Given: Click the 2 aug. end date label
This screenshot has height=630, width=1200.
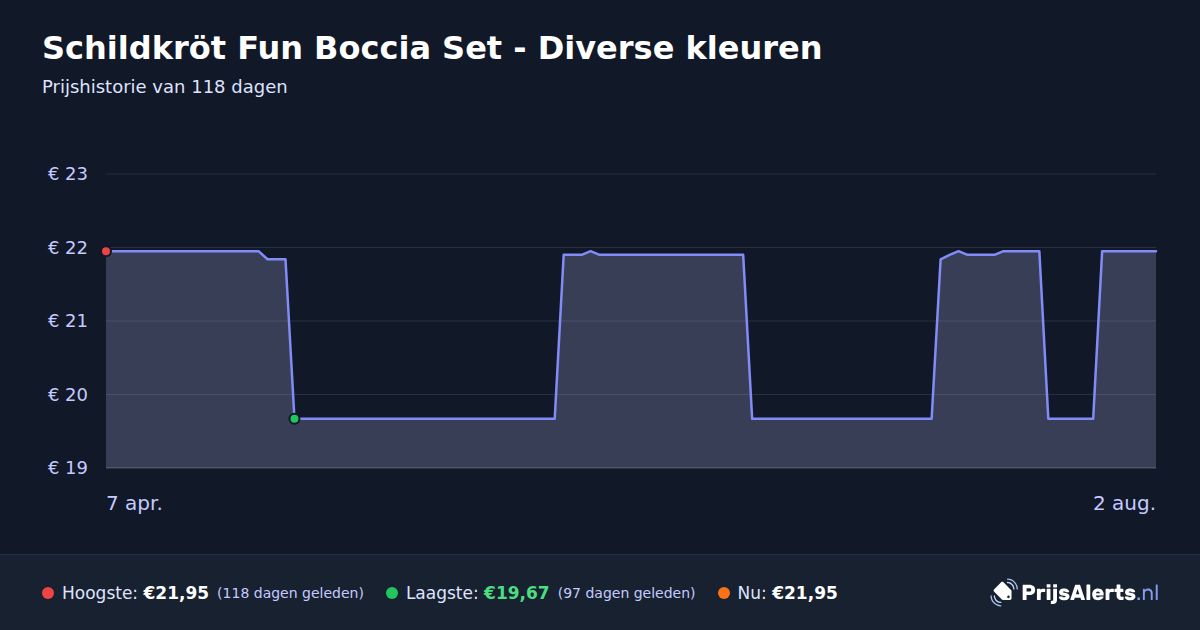Looking at the screenshot, I should coord(1124,503).
